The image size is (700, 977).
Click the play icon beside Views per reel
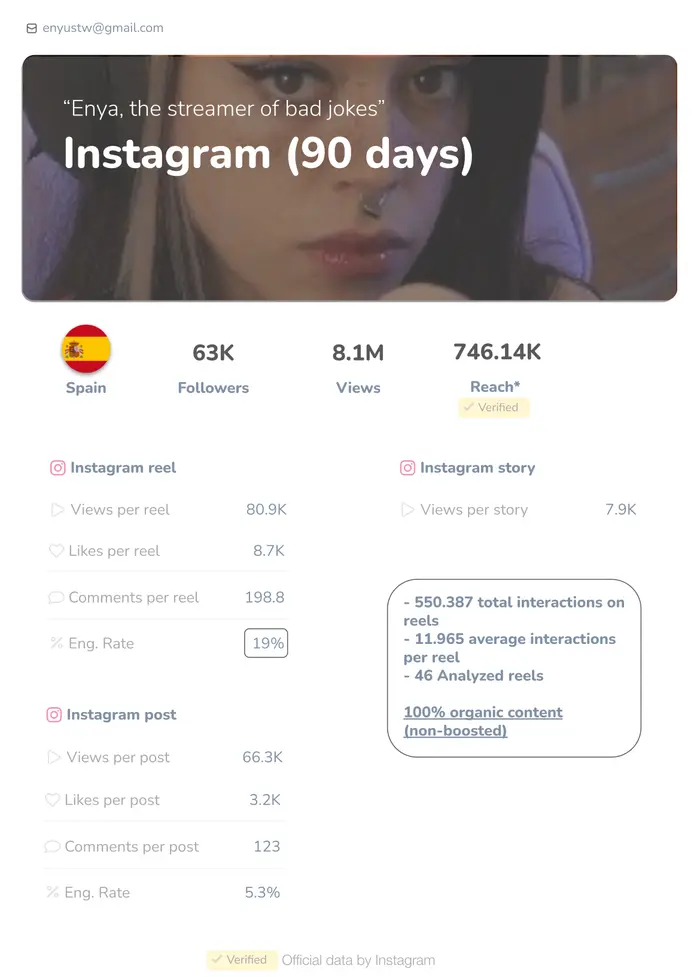(x=57, y=510)
